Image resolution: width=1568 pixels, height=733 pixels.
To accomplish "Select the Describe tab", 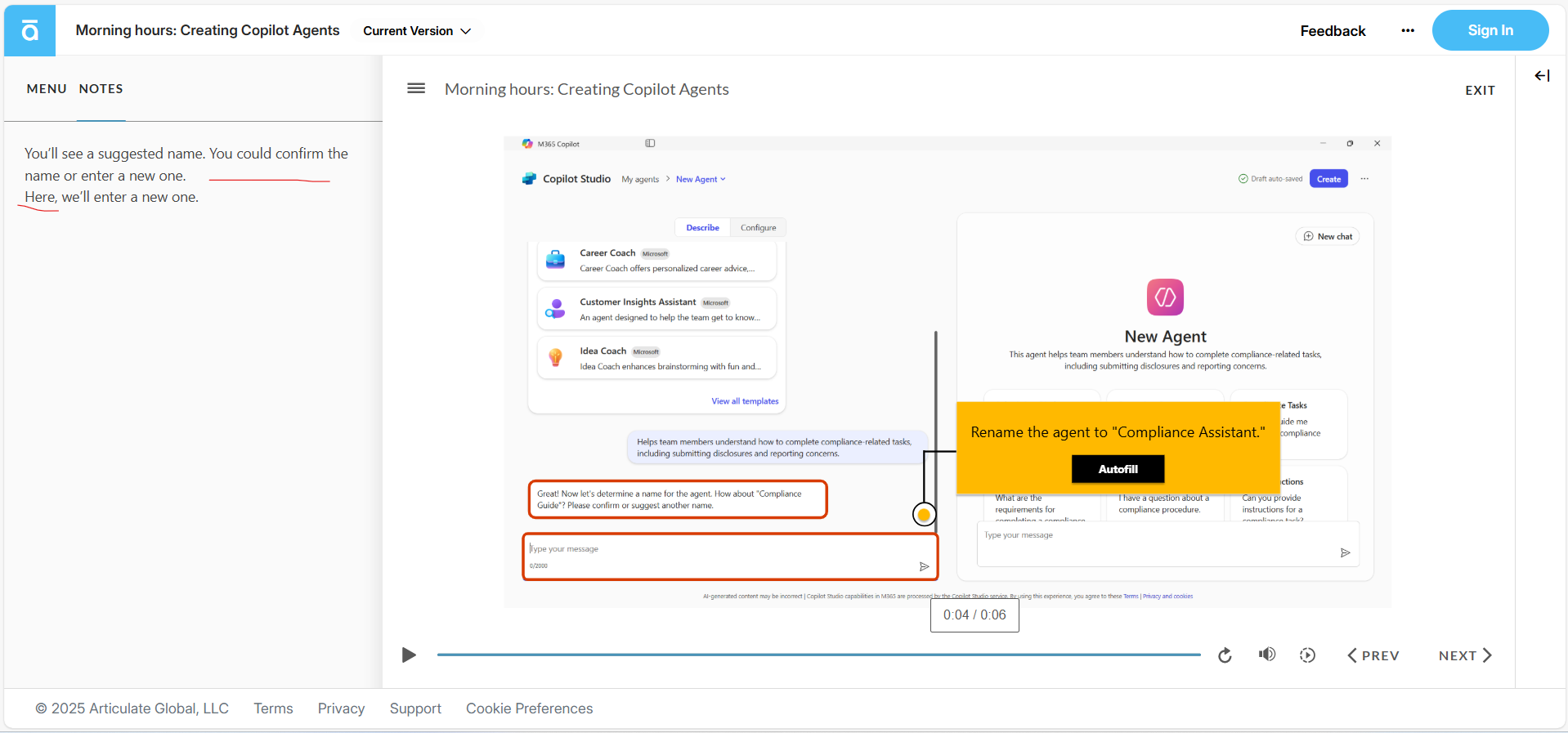I will (x=702, y=228).
